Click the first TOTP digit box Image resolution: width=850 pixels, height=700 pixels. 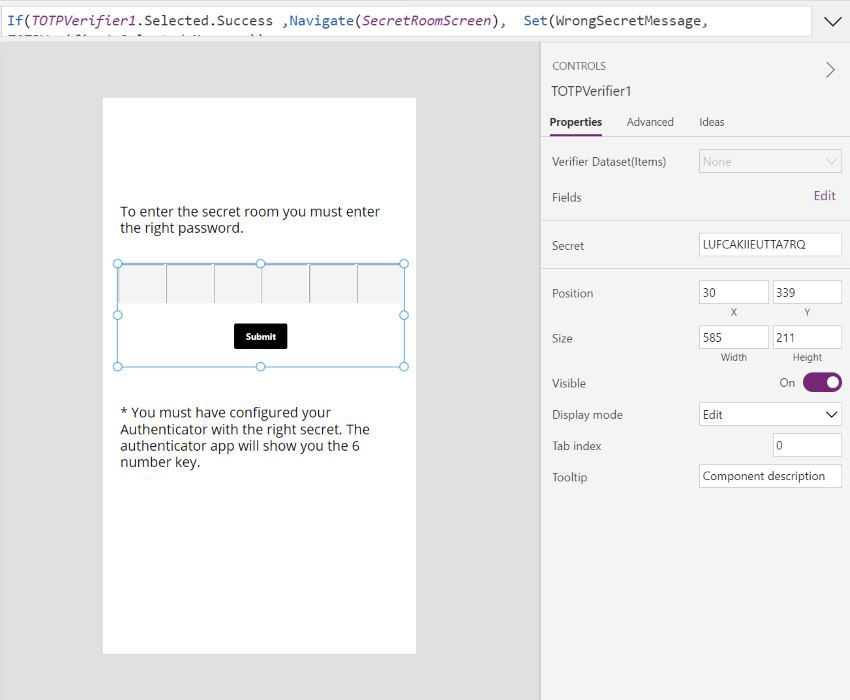142,284
